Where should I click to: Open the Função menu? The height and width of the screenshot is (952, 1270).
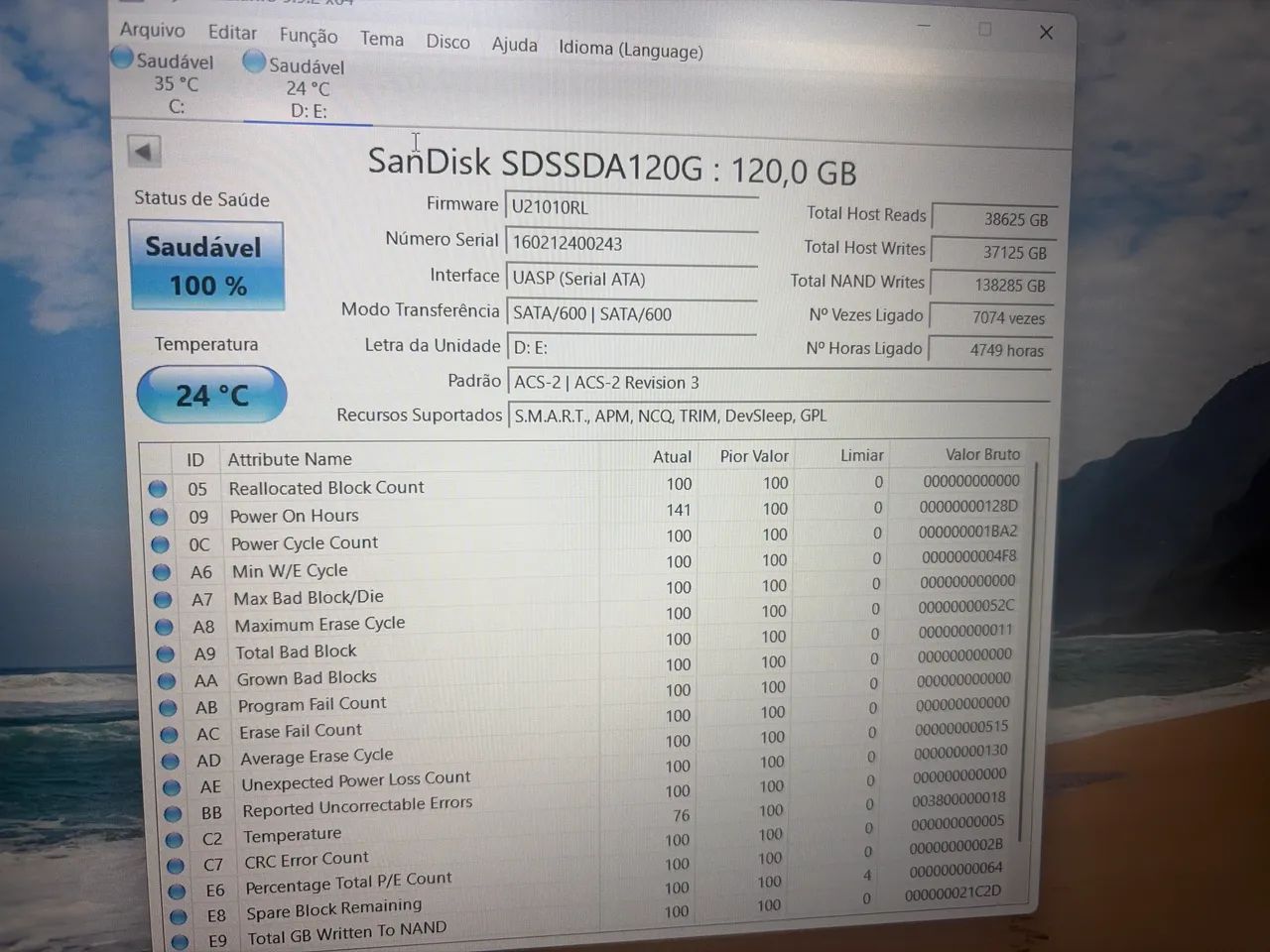click(x=308, y=36)
